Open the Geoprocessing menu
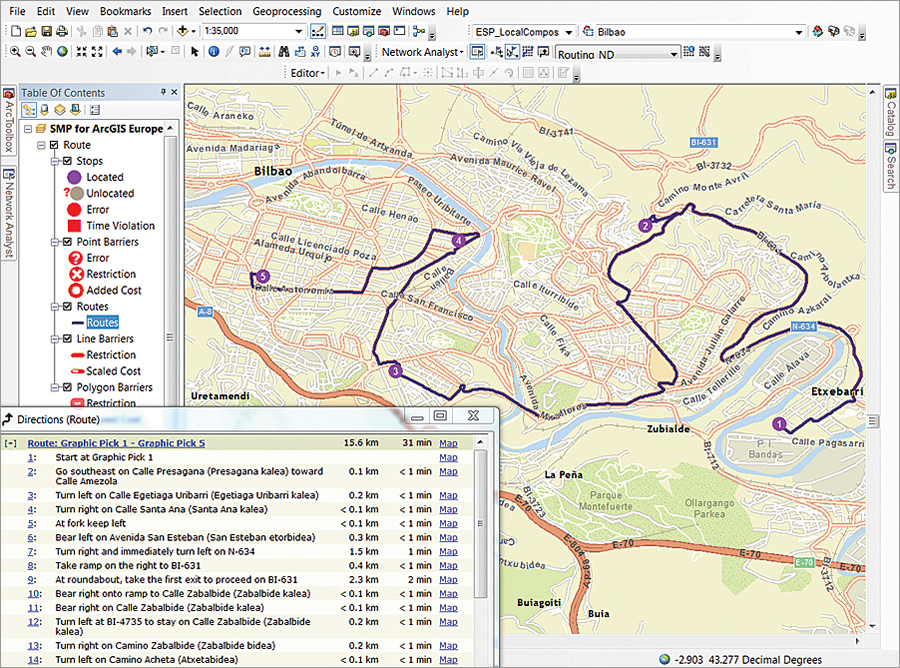The image size is (900, 668). 289,11
